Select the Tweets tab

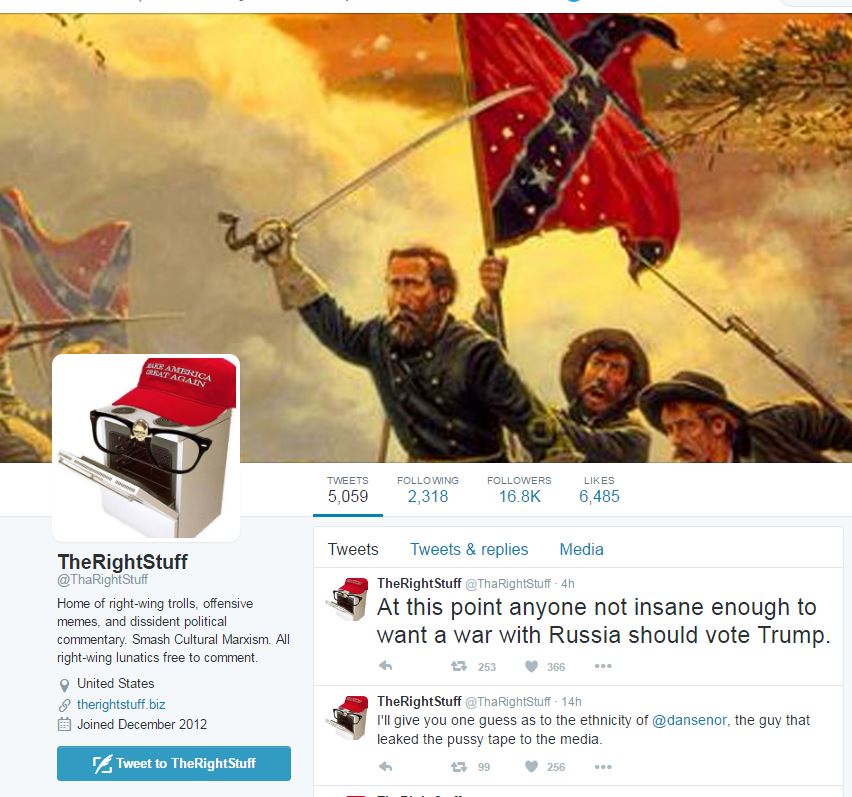pyautogui.click(x=353, y=549)
